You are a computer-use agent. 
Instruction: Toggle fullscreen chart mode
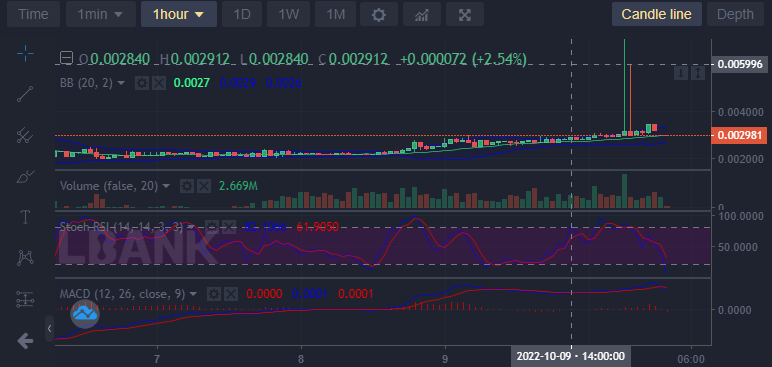point(465,14)
